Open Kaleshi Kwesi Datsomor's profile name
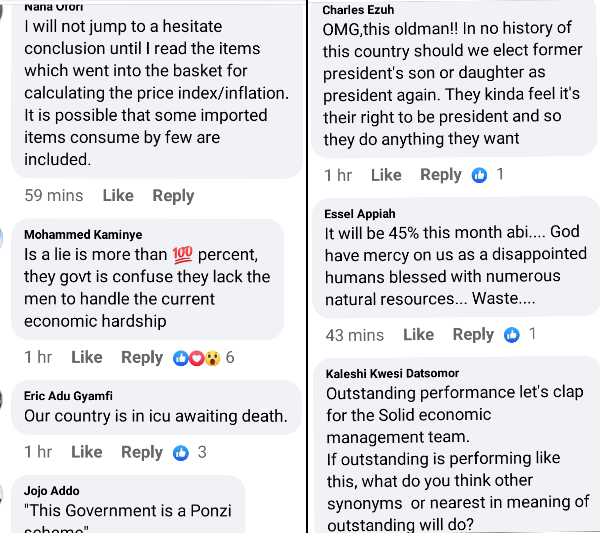This screenshot has height=533, width=600. point(392,374)
